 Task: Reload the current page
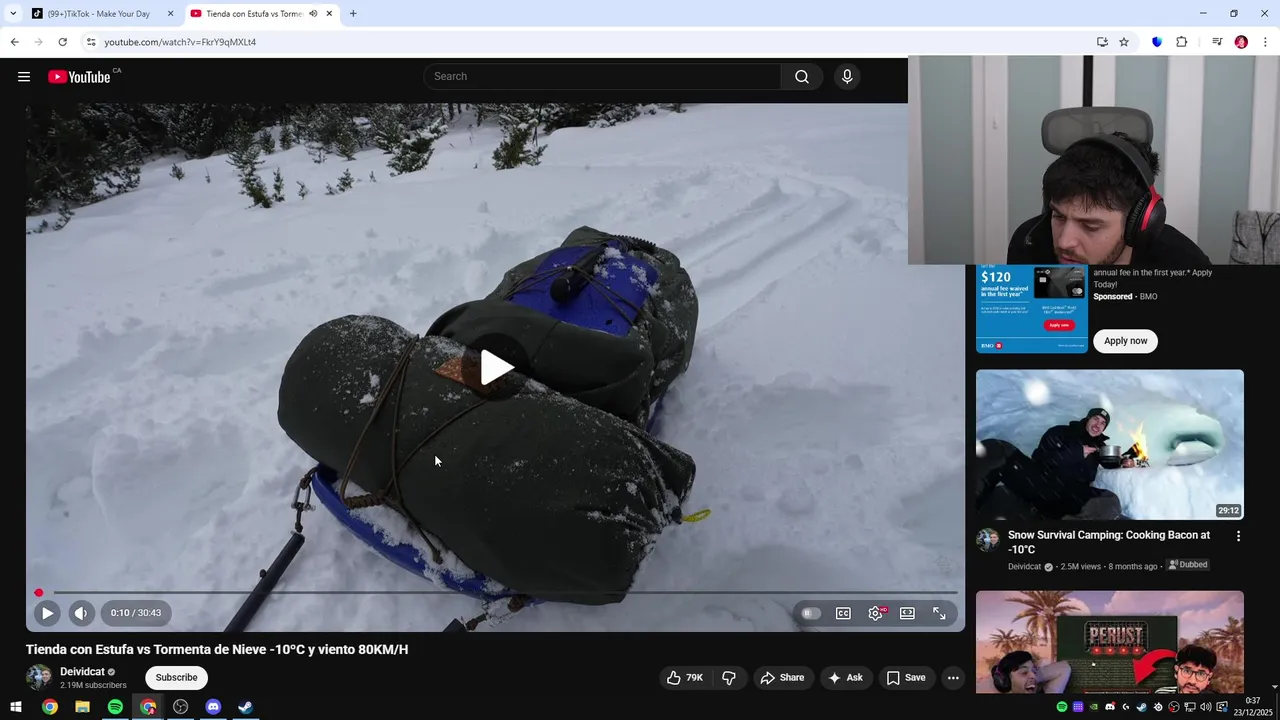tap(62, 42)
